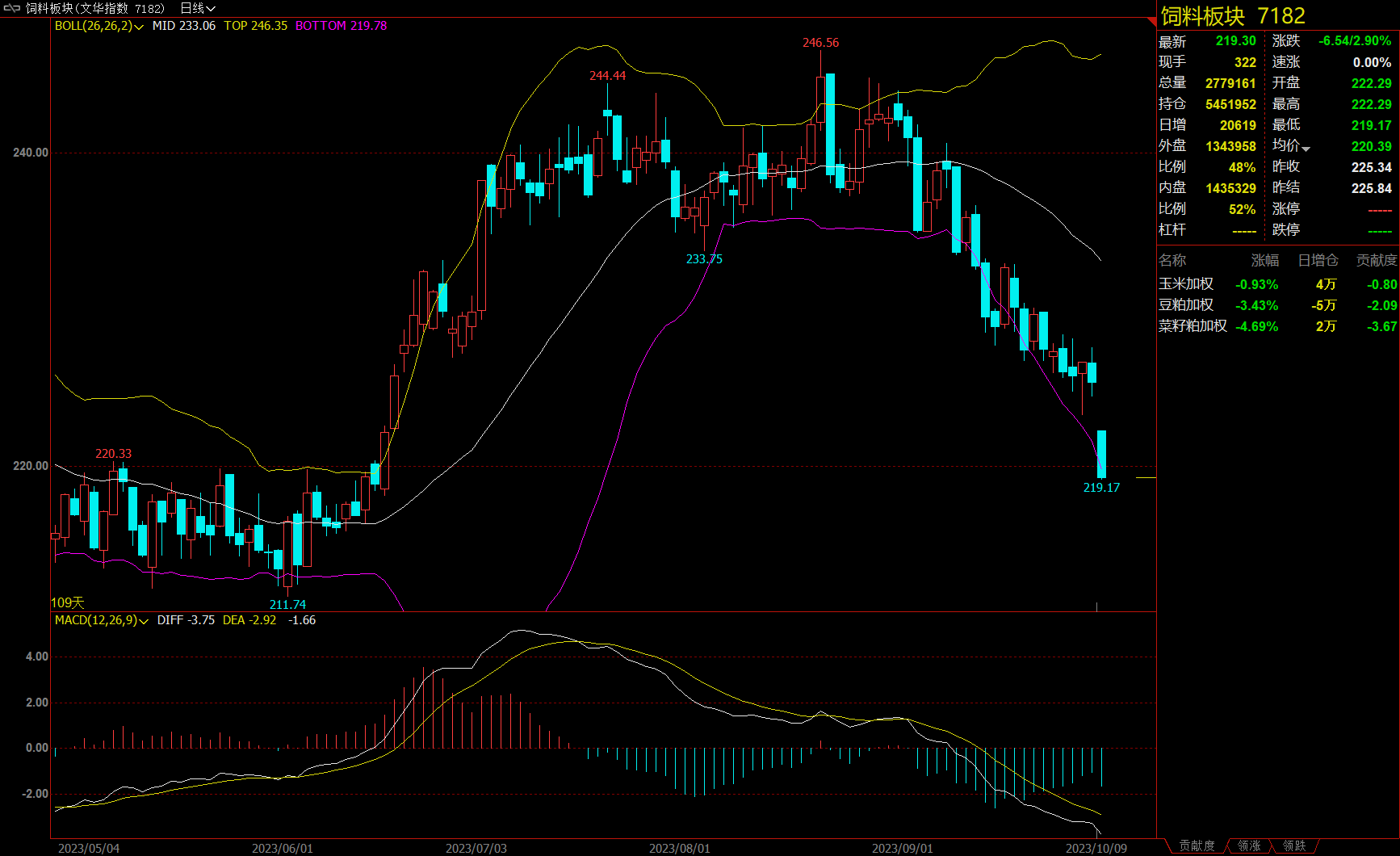1400x856 pixels.
Task: Click the high price label 246.56 on chart
Action: coord(820,43)
